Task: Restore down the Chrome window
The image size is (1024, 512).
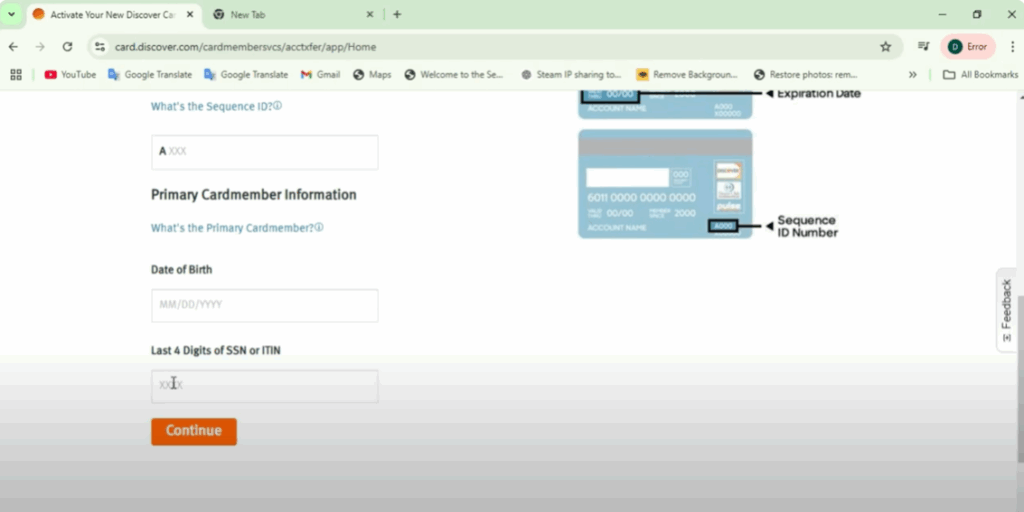Action: point(977,14)
